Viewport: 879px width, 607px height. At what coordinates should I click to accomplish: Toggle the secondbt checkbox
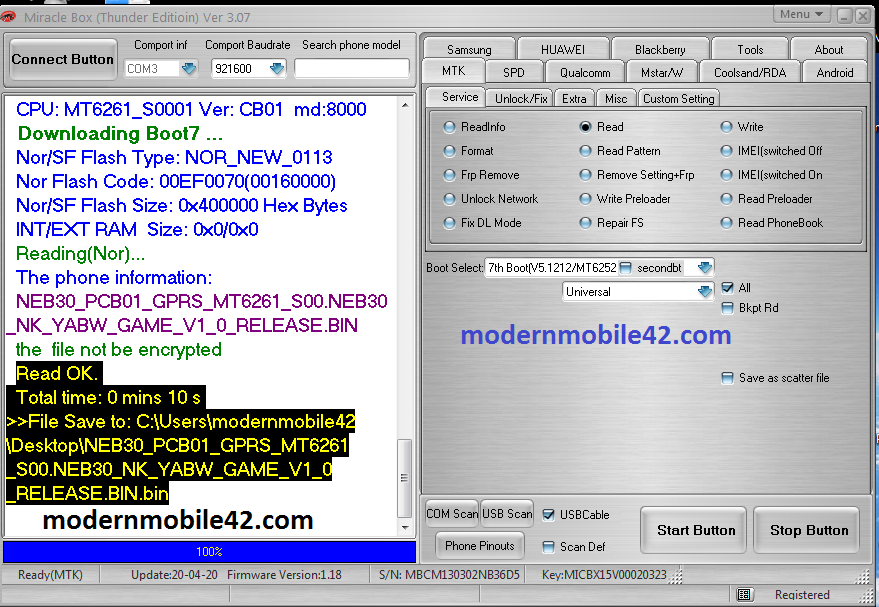(x=626, y=268)
